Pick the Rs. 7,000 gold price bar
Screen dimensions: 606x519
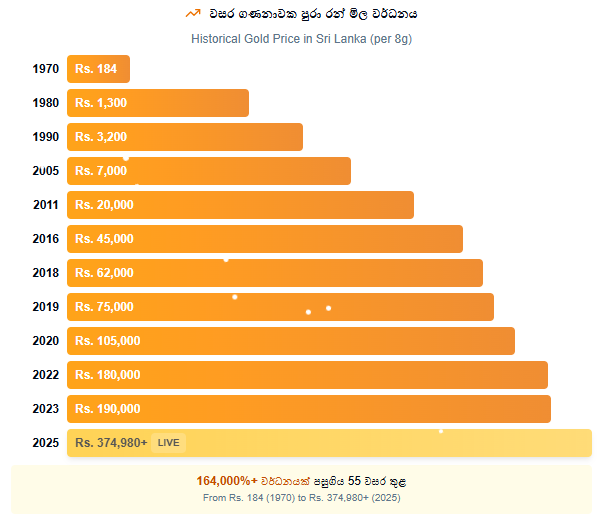pos(209,171)
